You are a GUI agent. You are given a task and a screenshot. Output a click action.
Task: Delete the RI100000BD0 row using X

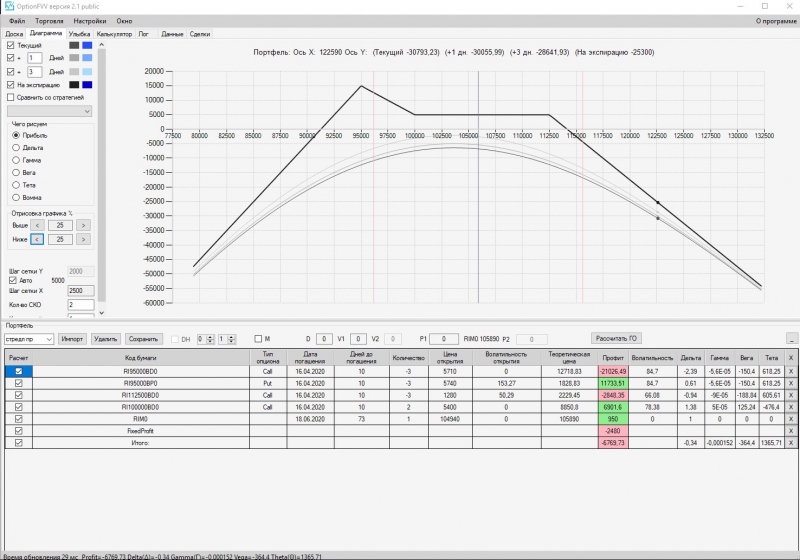(x=791, y=407)
